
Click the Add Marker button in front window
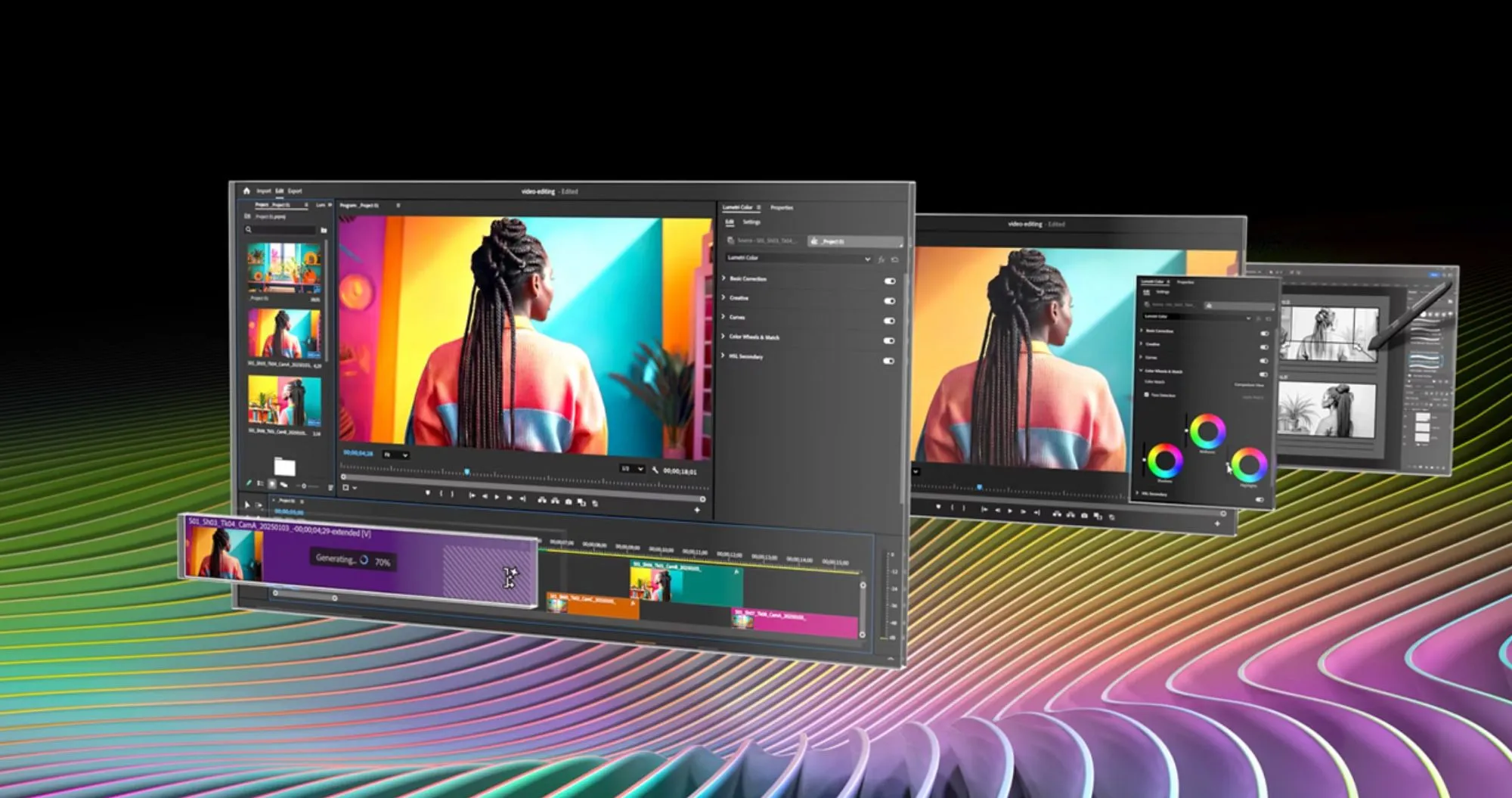[428, 493]
